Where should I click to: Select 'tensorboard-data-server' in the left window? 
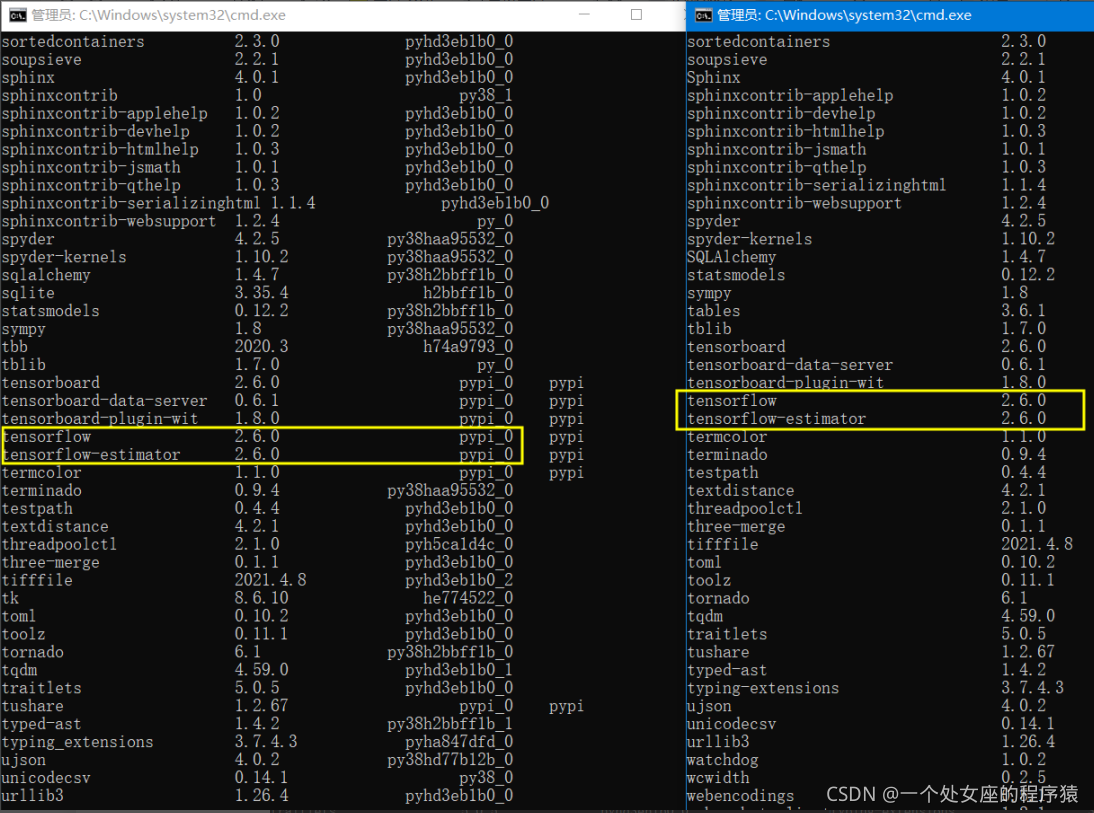click(x=104, y=401)
